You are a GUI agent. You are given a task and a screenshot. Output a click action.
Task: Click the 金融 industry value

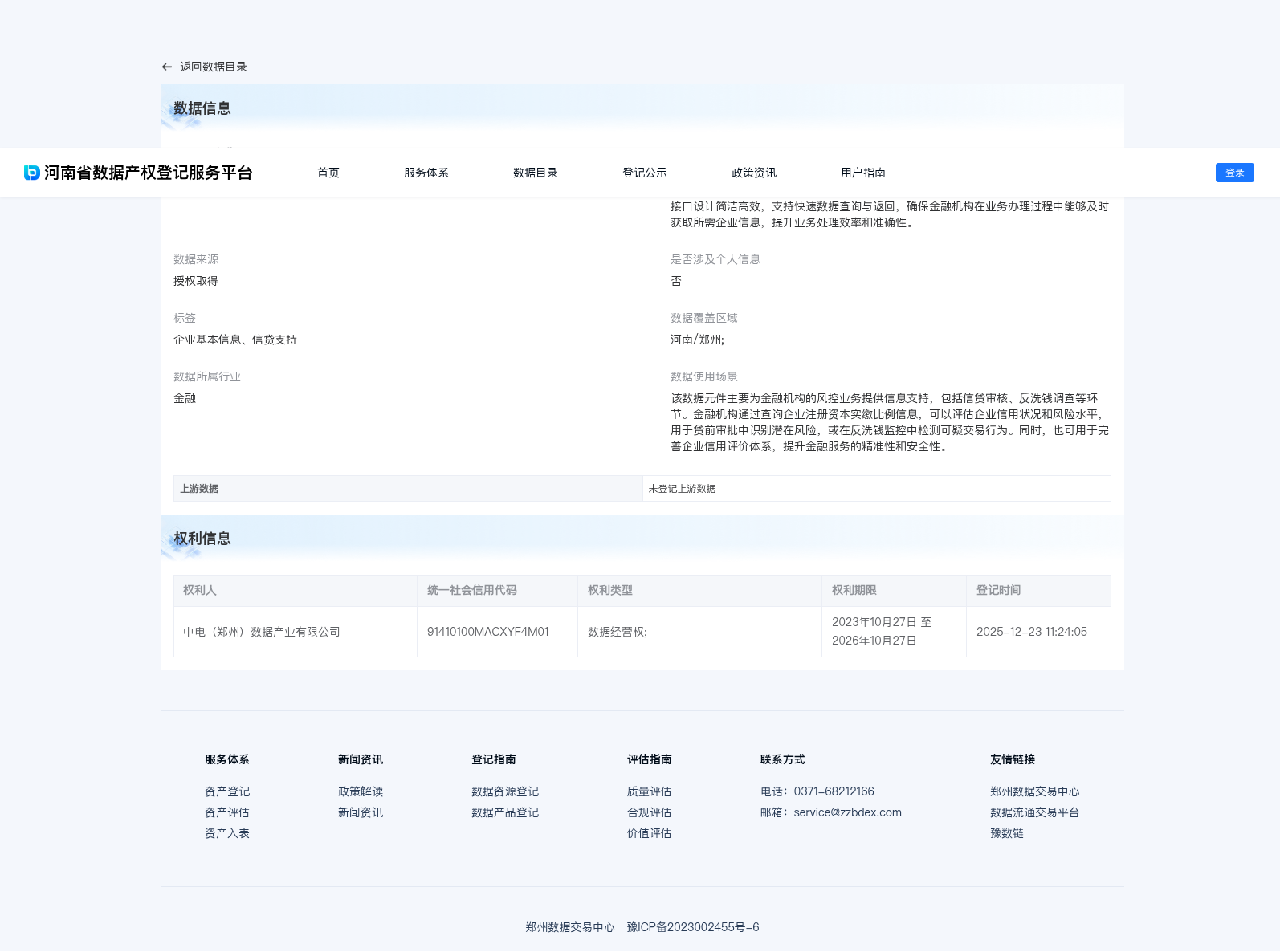tap(185, 398)
